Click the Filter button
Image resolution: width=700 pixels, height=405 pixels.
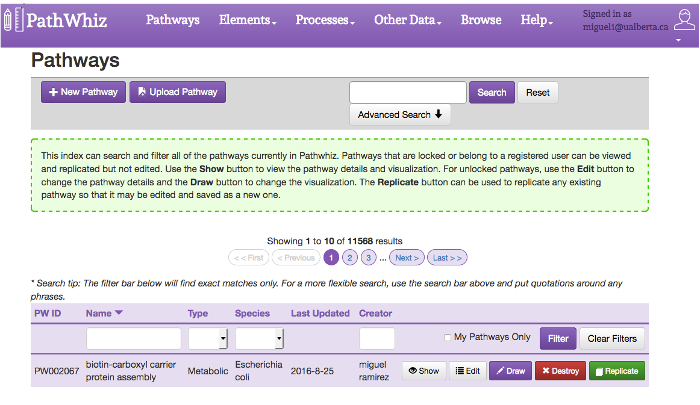558,338
